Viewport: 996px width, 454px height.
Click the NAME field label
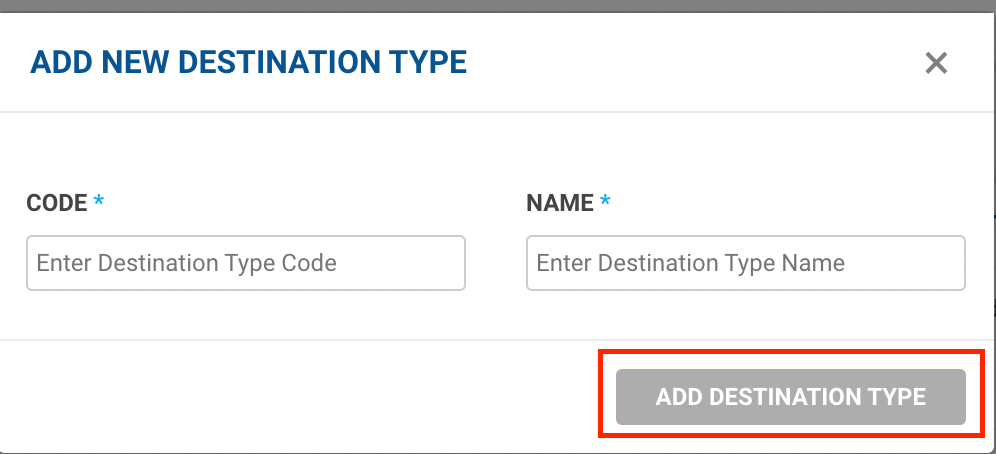click(560, 203)
